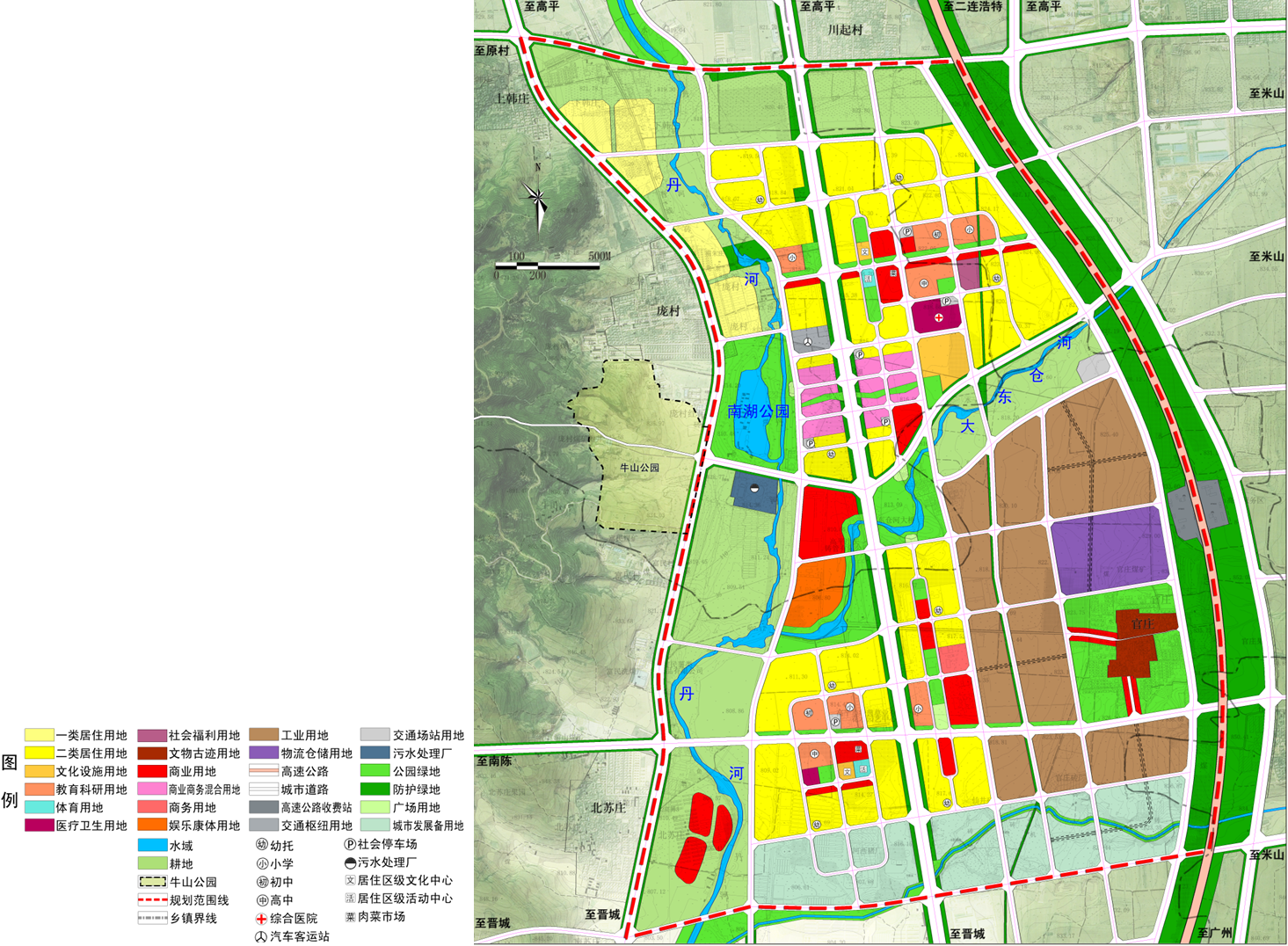Pick the 体育用地 cyan swatch
The height and width of the screenshot is (946, 1288).
point(40,807)
